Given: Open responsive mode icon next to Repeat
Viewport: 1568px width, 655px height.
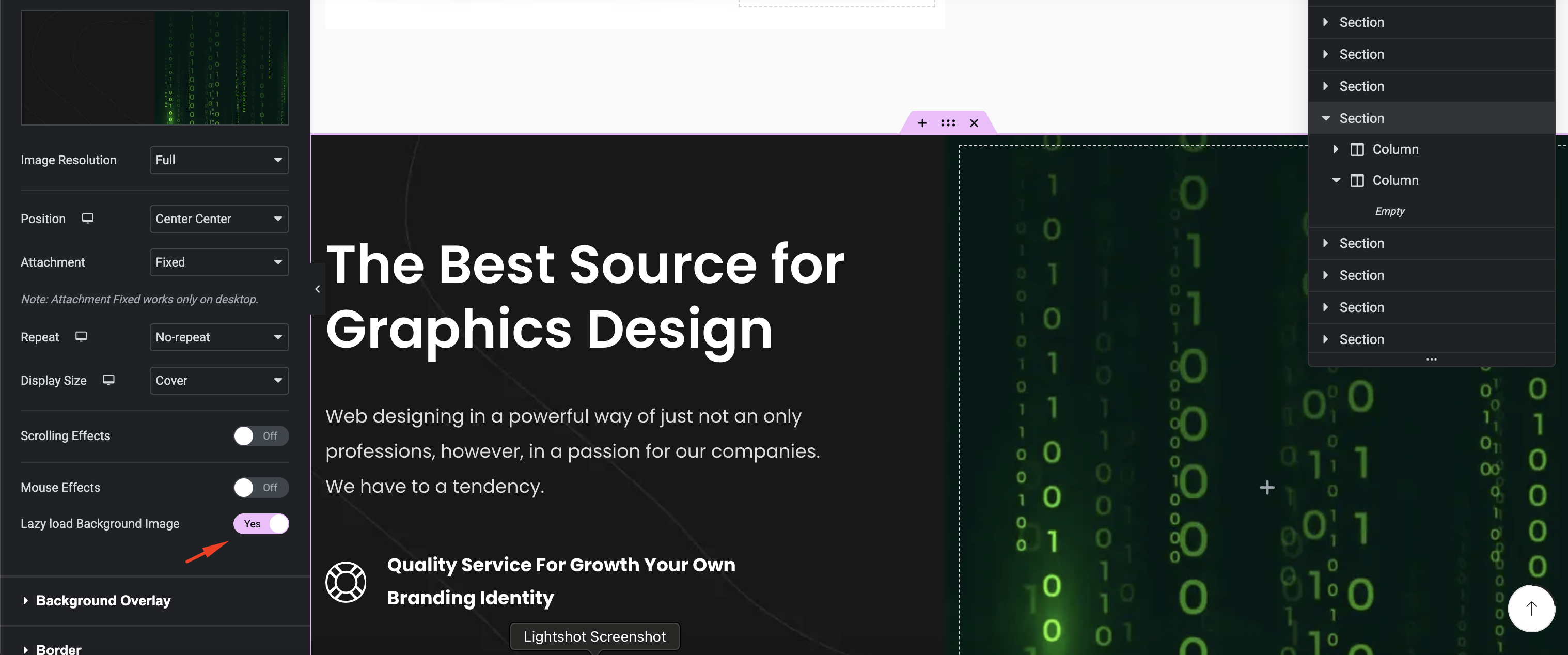Looking at the screenshot, I should pos(81,336).
